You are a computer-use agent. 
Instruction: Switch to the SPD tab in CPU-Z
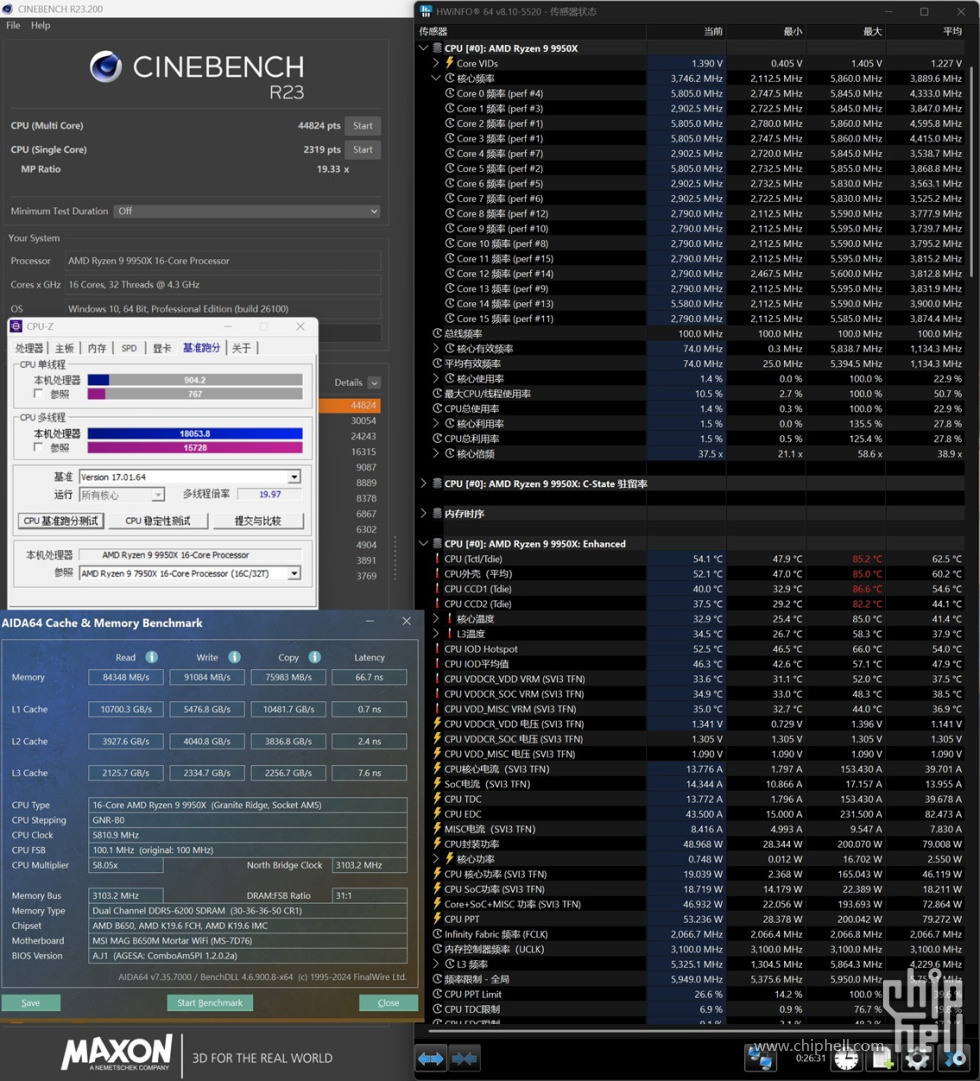pos(129,348)
